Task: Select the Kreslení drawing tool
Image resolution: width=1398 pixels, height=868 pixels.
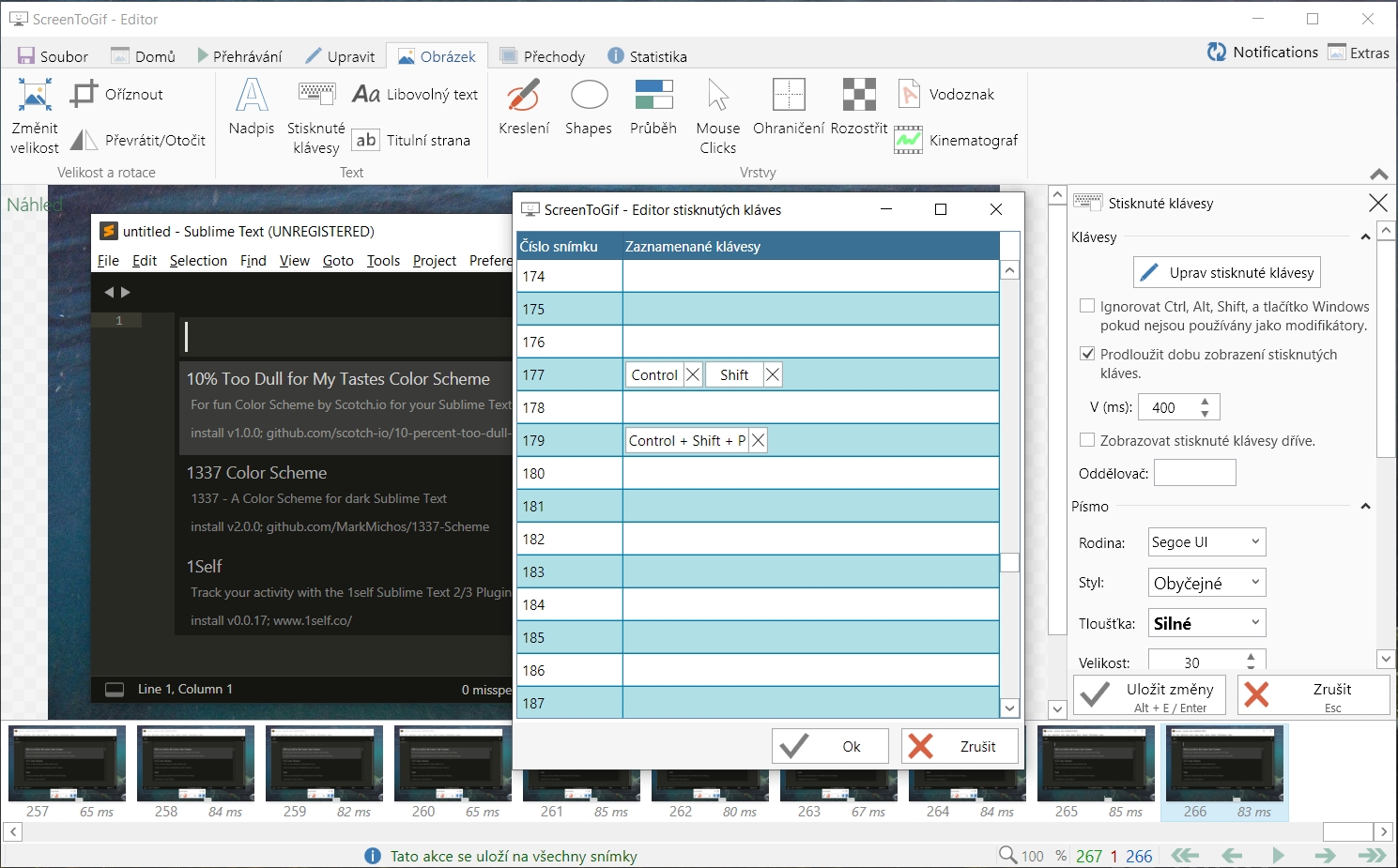Action: (x=524, y=108)
